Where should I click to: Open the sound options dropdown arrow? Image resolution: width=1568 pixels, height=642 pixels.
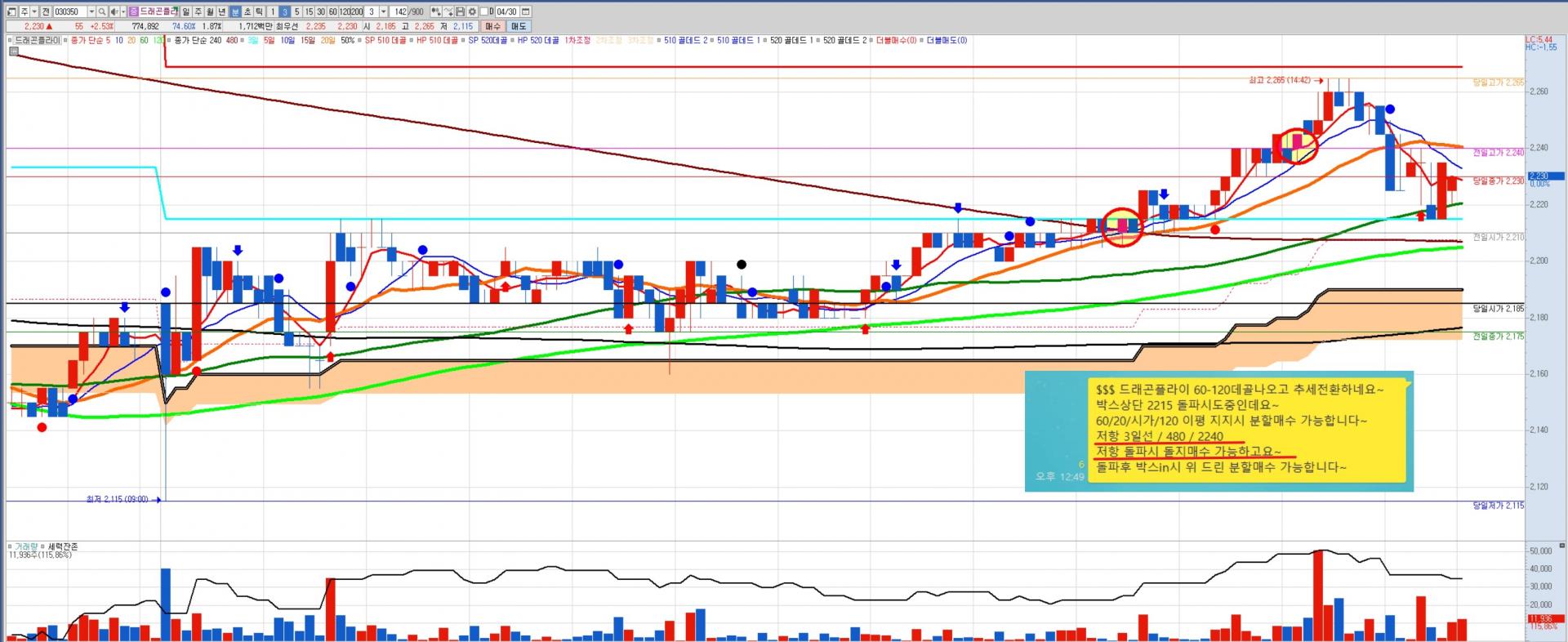coord(122,12)
